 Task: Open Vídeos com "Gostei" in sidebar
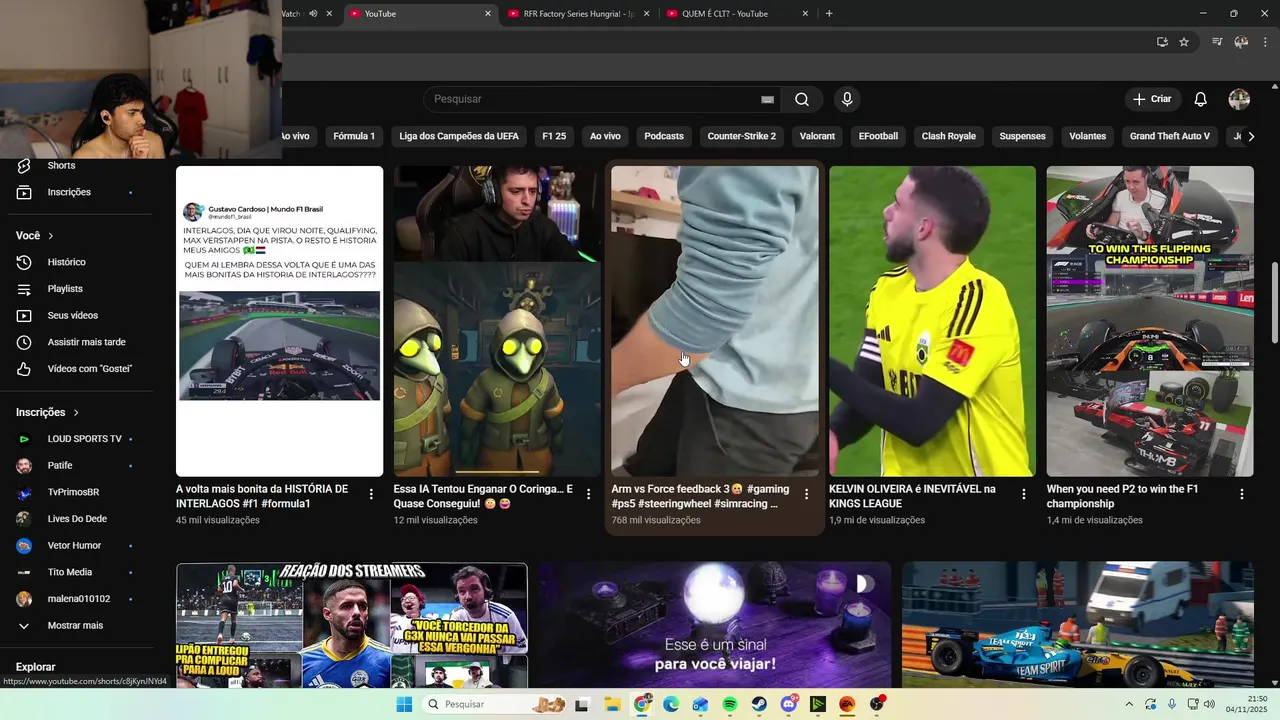[89, 369]
